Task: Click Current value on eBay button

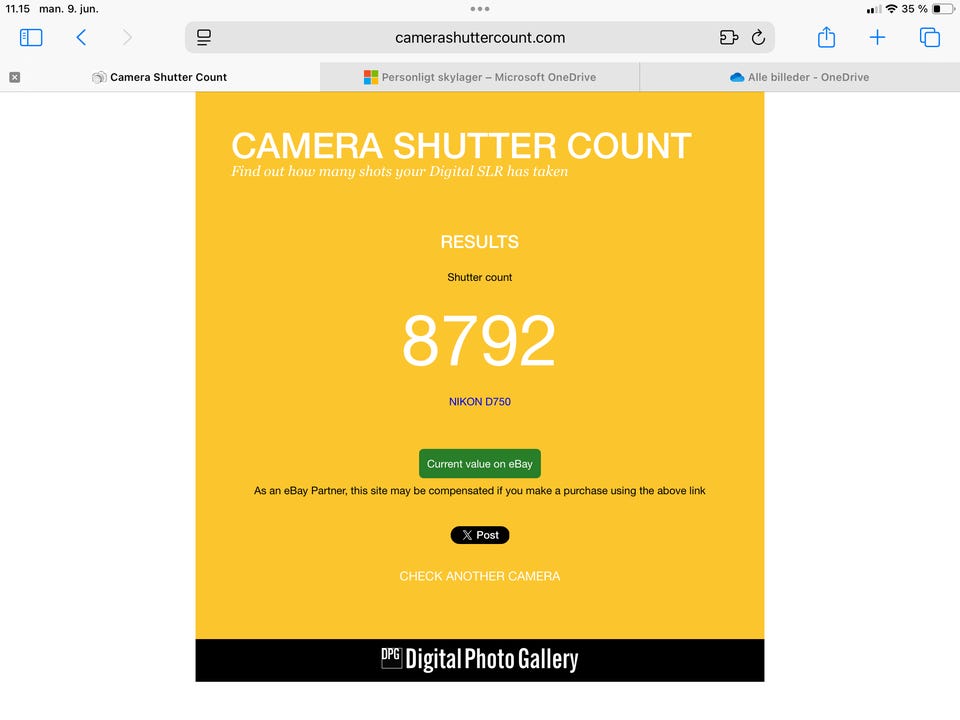Action: click(480, 463)
